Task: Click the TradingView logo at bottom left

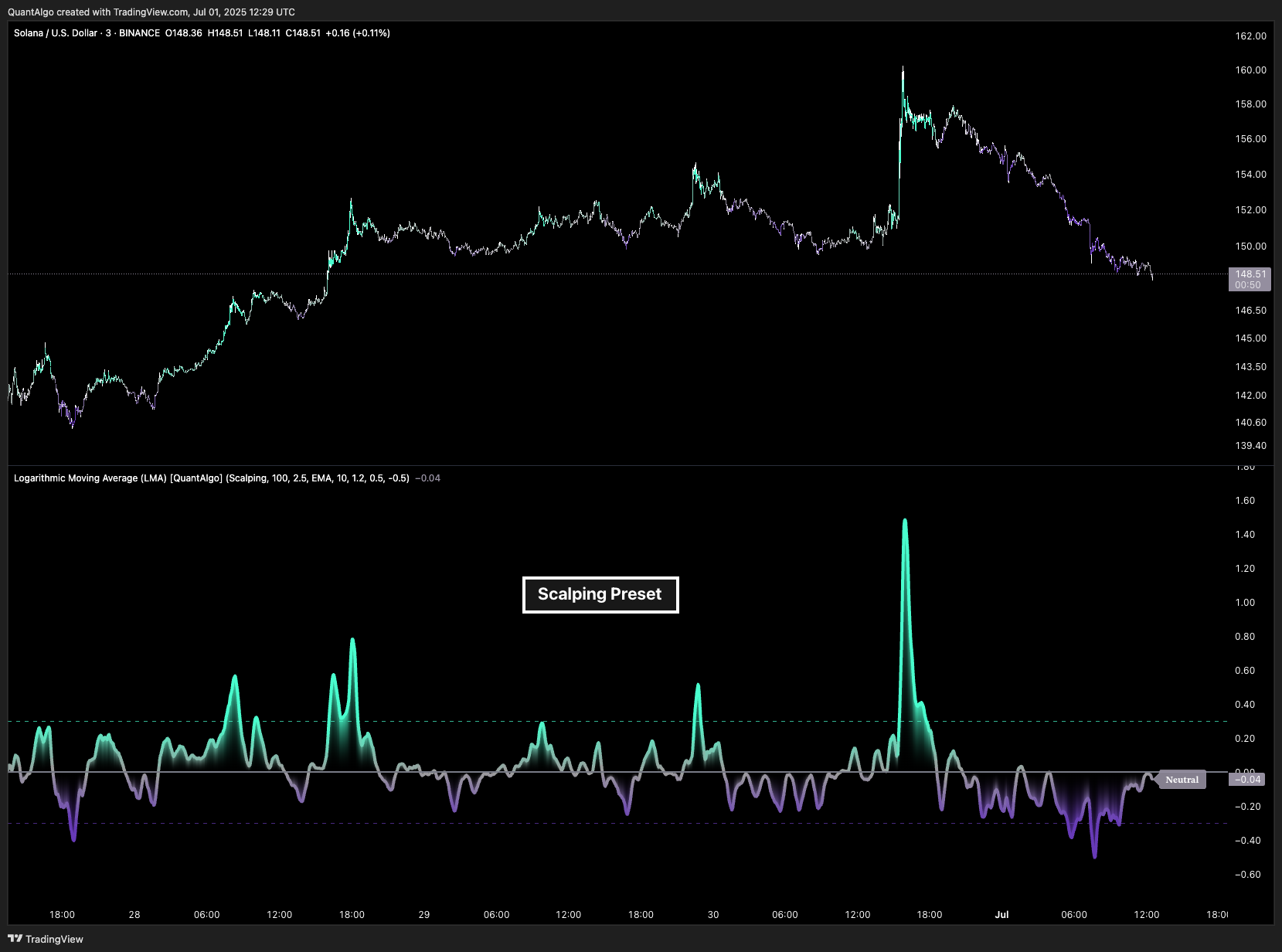Action: 46,939
